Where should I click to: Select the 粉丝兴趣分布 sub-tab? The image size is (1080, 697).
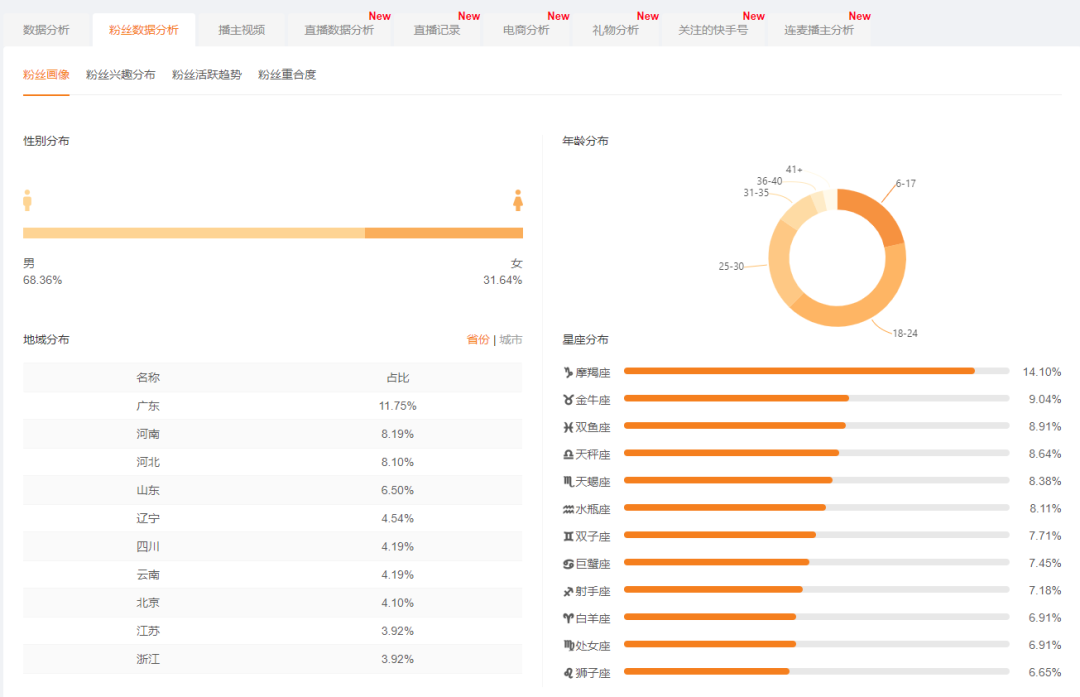coord(121,75)
